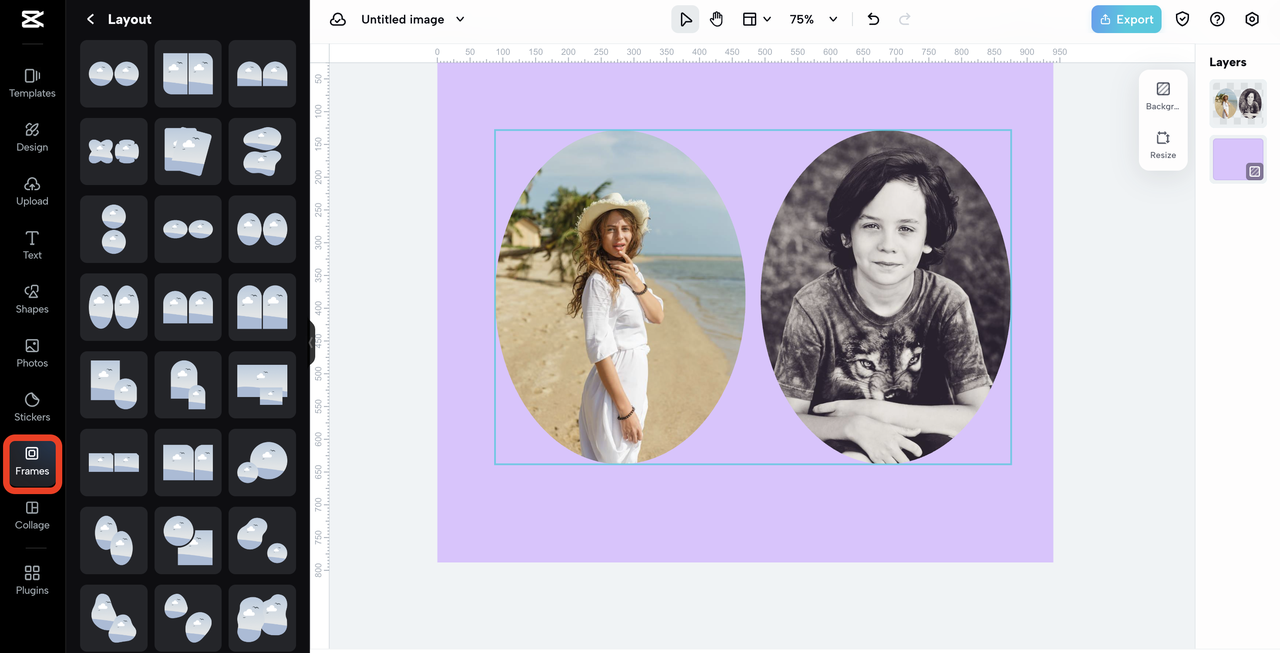1280x653 pixels.
Task: Go back from the Layout panel
Action: click(91, 19)
